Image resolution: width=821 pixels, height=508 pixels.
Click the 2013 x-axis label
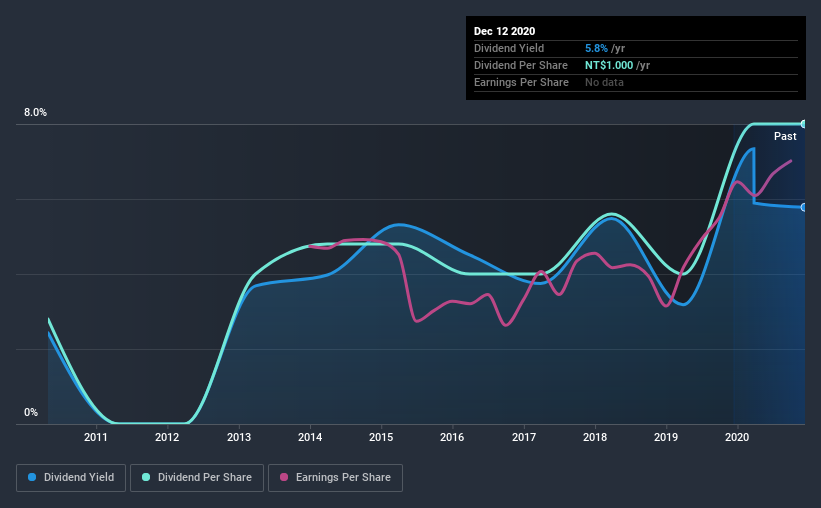(239, 437)
